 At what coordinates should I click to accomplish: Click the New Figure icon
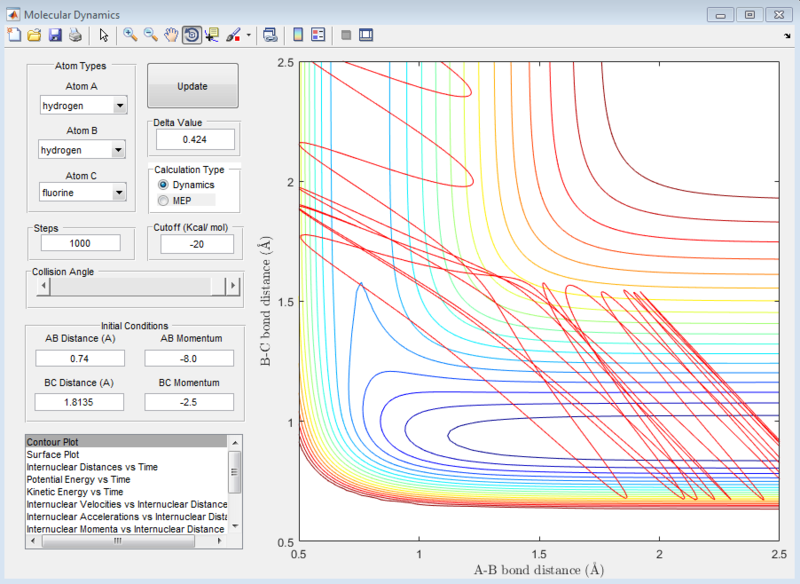click(14, 35)
